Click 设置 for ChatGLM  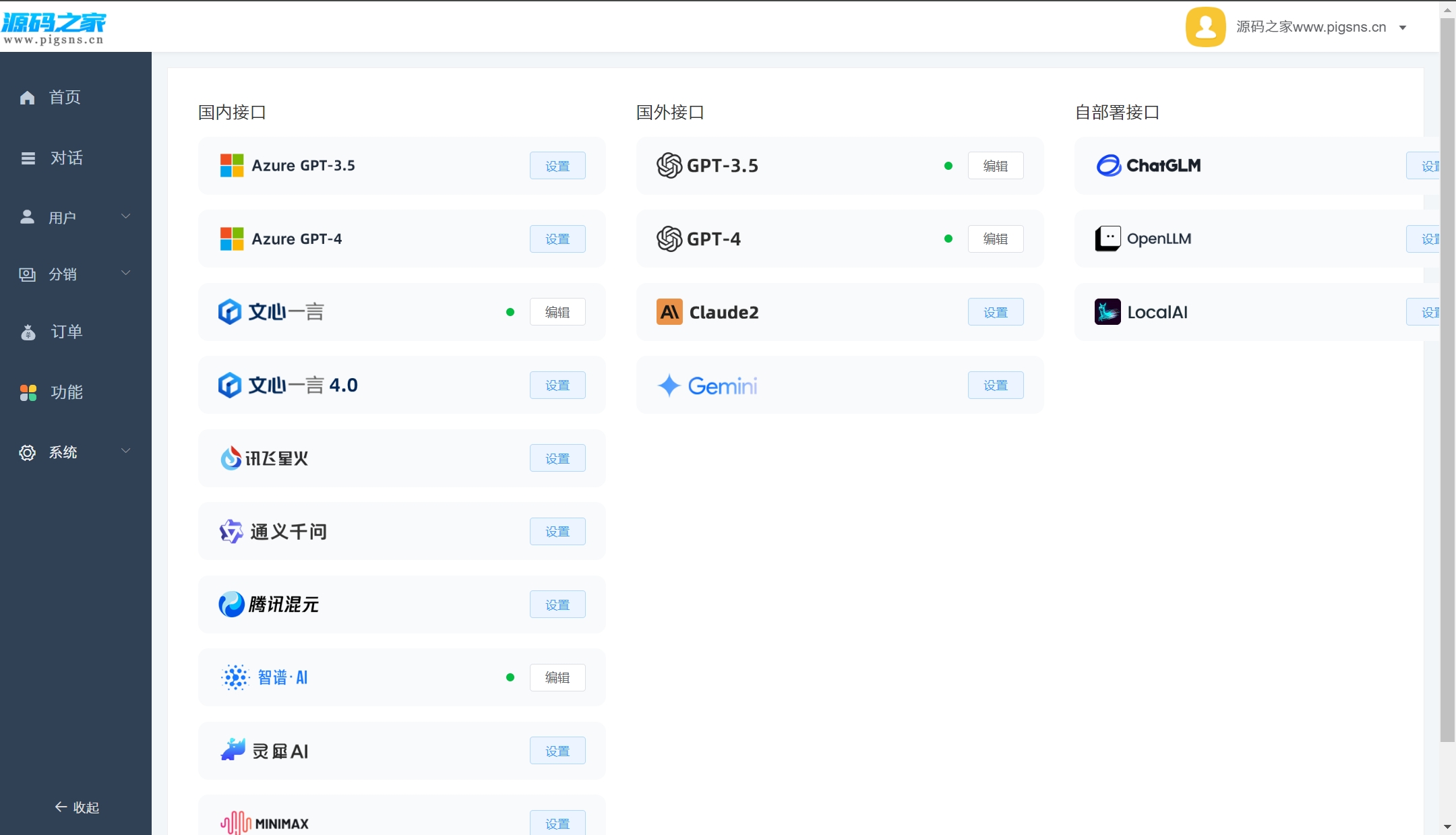pyautogui.click(x=1423, y=166)
